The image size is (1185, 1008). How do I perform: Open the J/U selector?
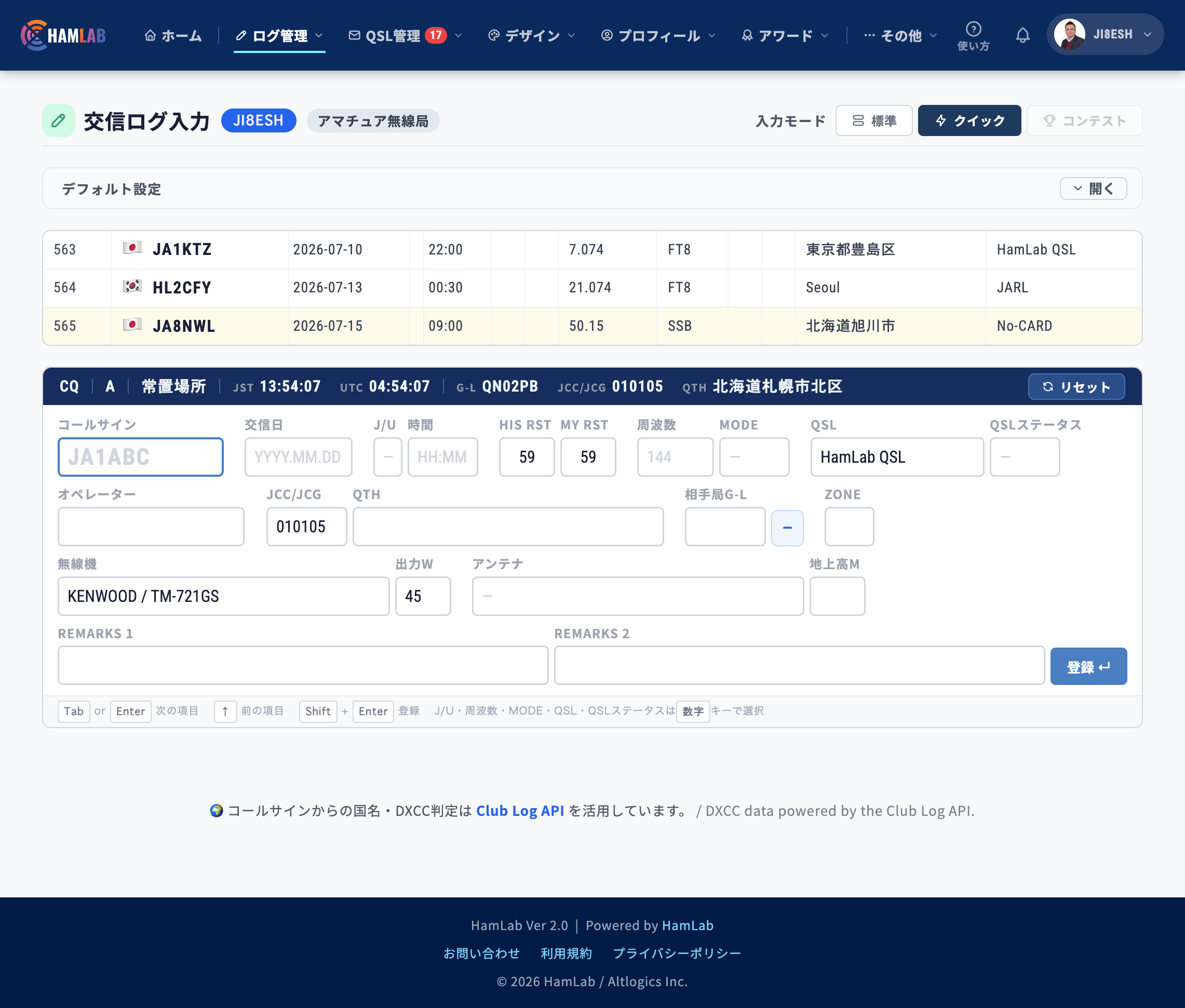[387, 456]
